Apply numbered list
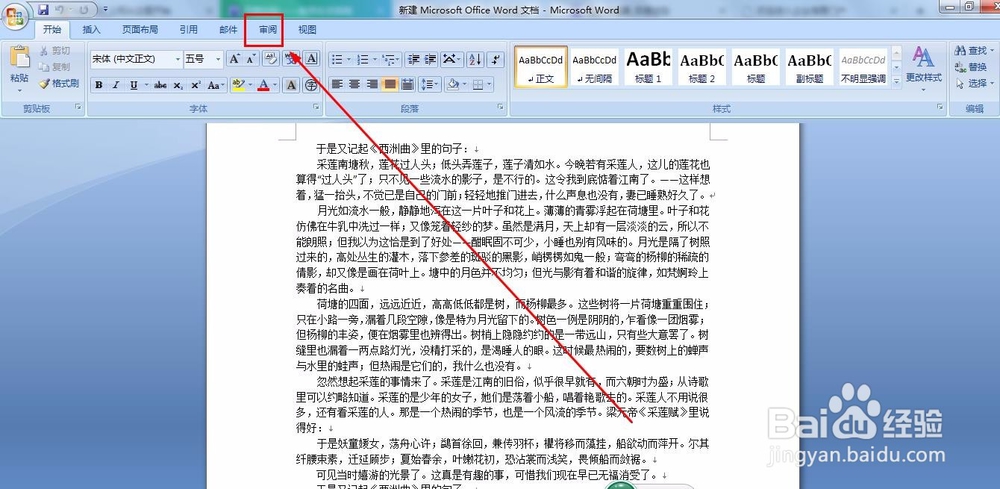Screen dimensions: 1000x489 (363, 60)
